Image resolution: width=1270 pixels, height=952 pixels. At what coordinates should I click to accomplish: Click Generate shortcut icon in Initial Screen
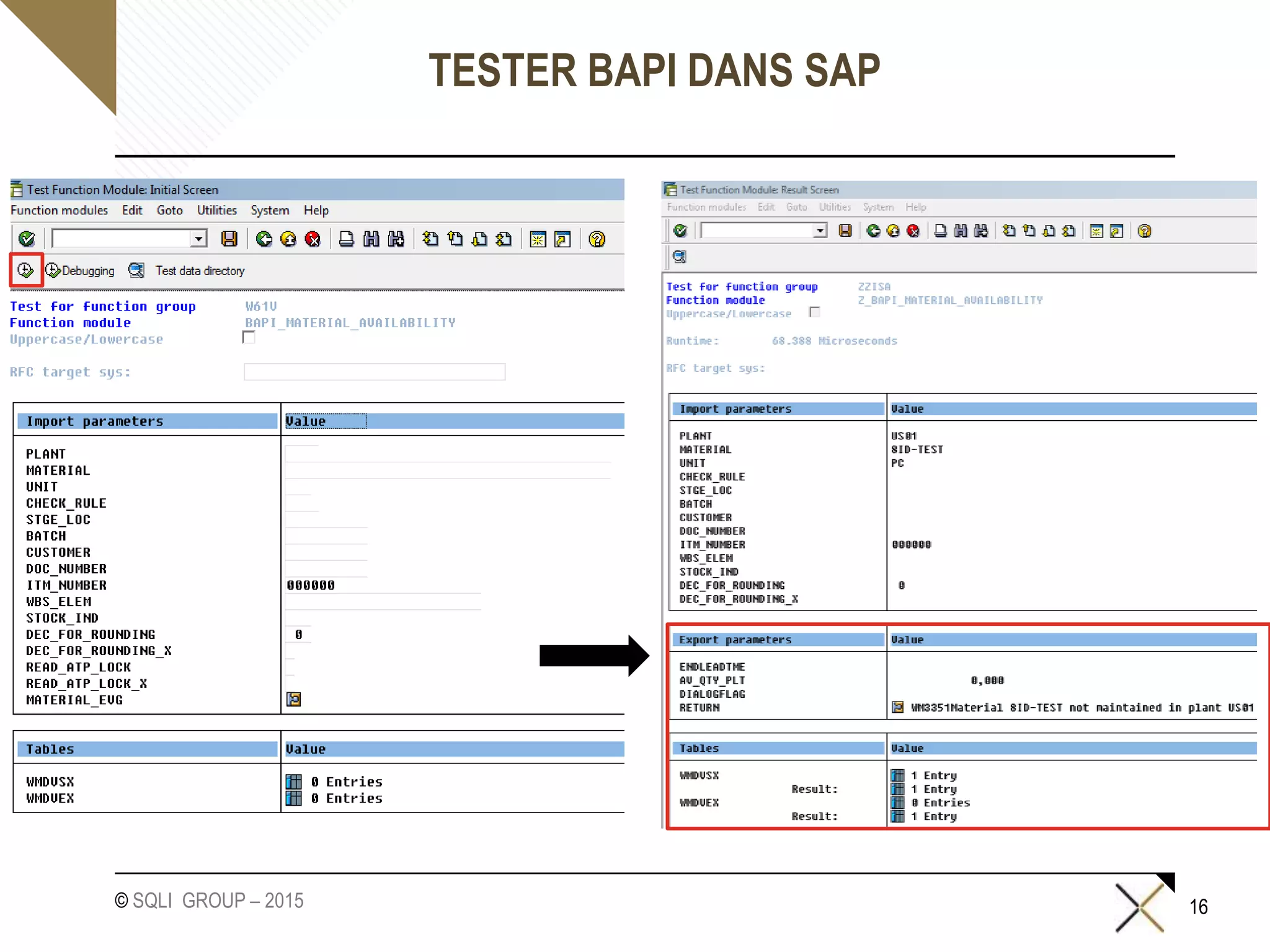[x=562, y=239]
